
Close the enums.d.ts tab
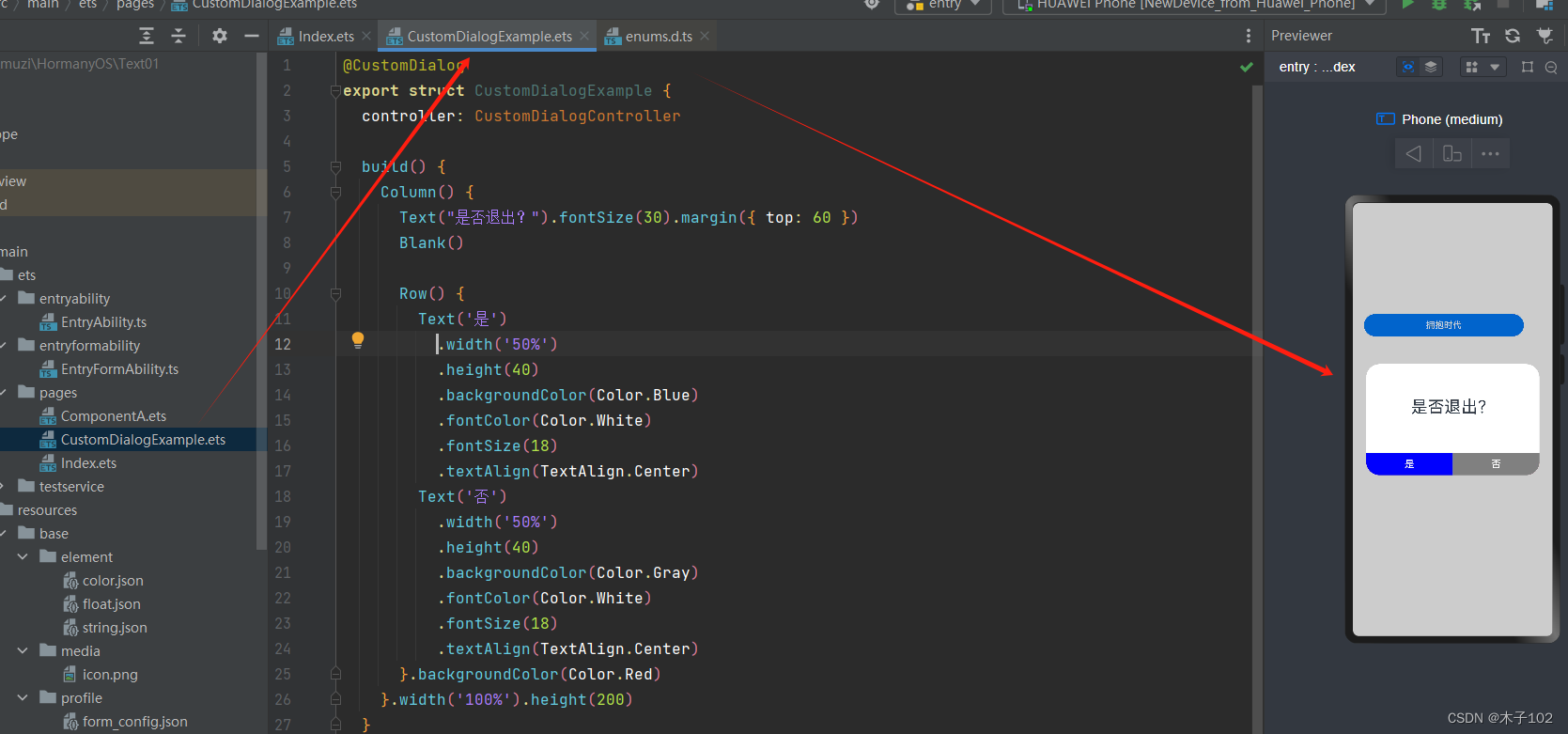click(705, 36)
